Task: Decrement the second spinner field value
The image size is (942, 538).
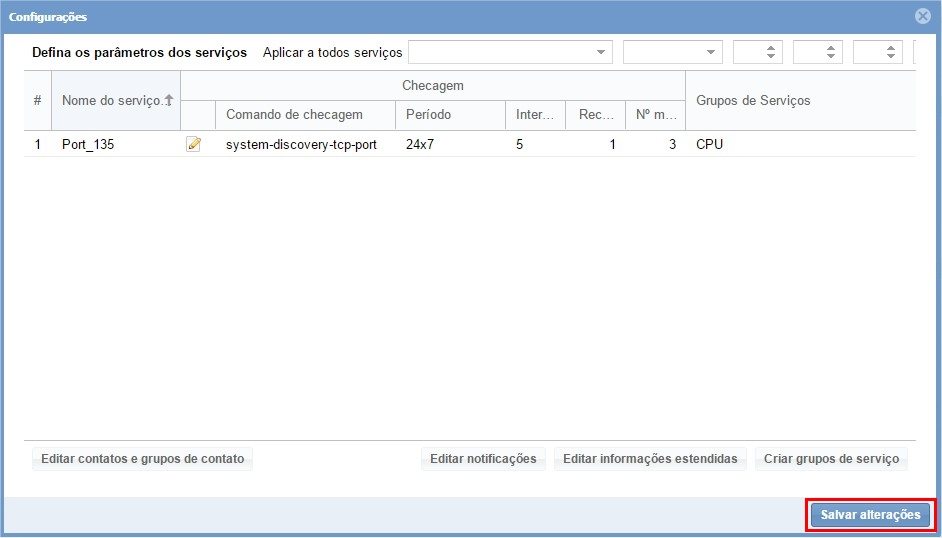Action: (831, 57)
